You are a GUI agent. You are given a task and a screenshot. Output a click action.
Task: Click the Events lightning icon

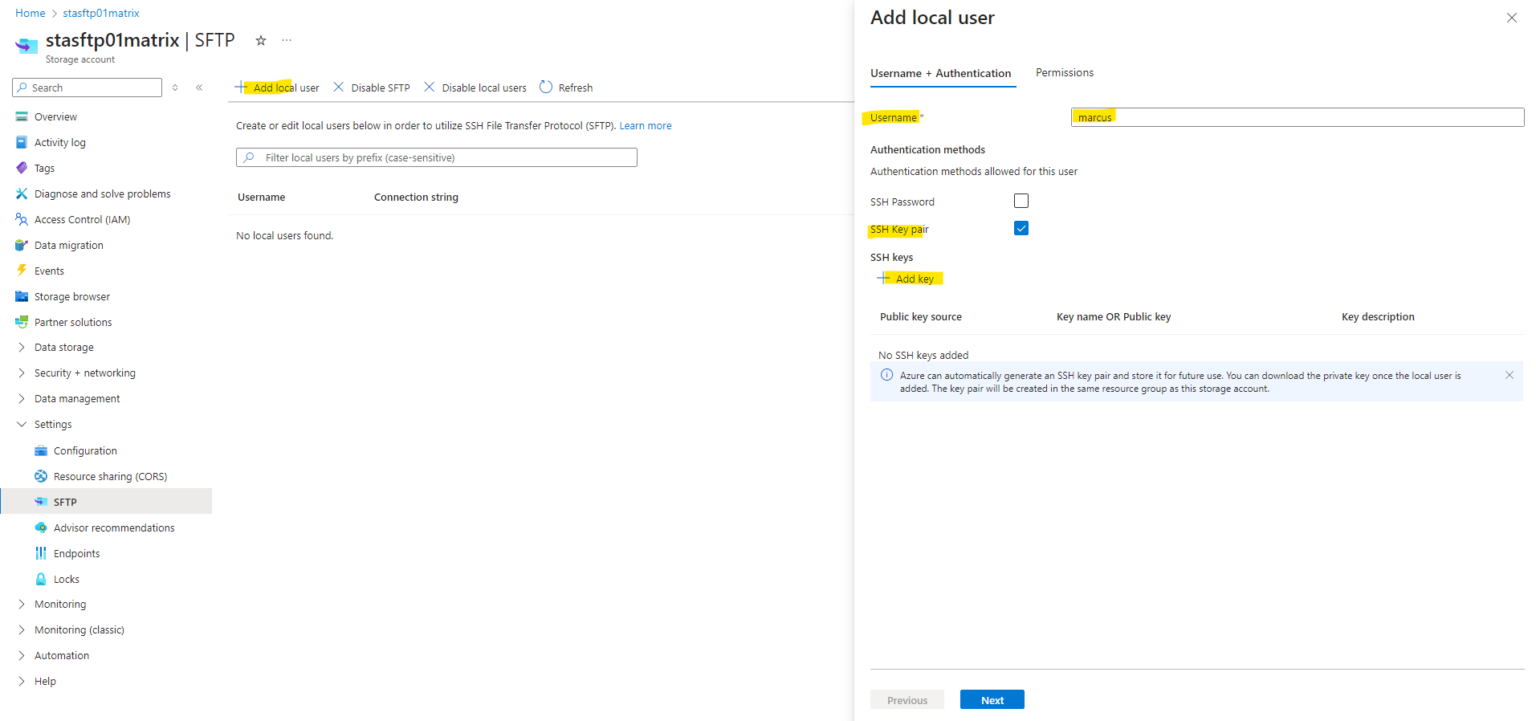click(22, 270)
